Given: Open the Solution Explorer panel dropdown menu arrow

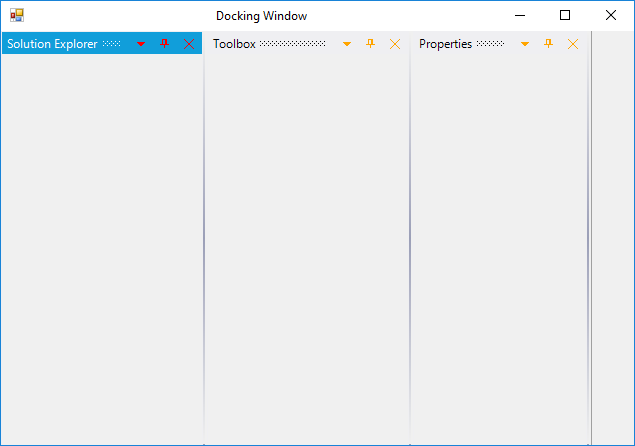Looking at the screenshot, I should [141, 44].
